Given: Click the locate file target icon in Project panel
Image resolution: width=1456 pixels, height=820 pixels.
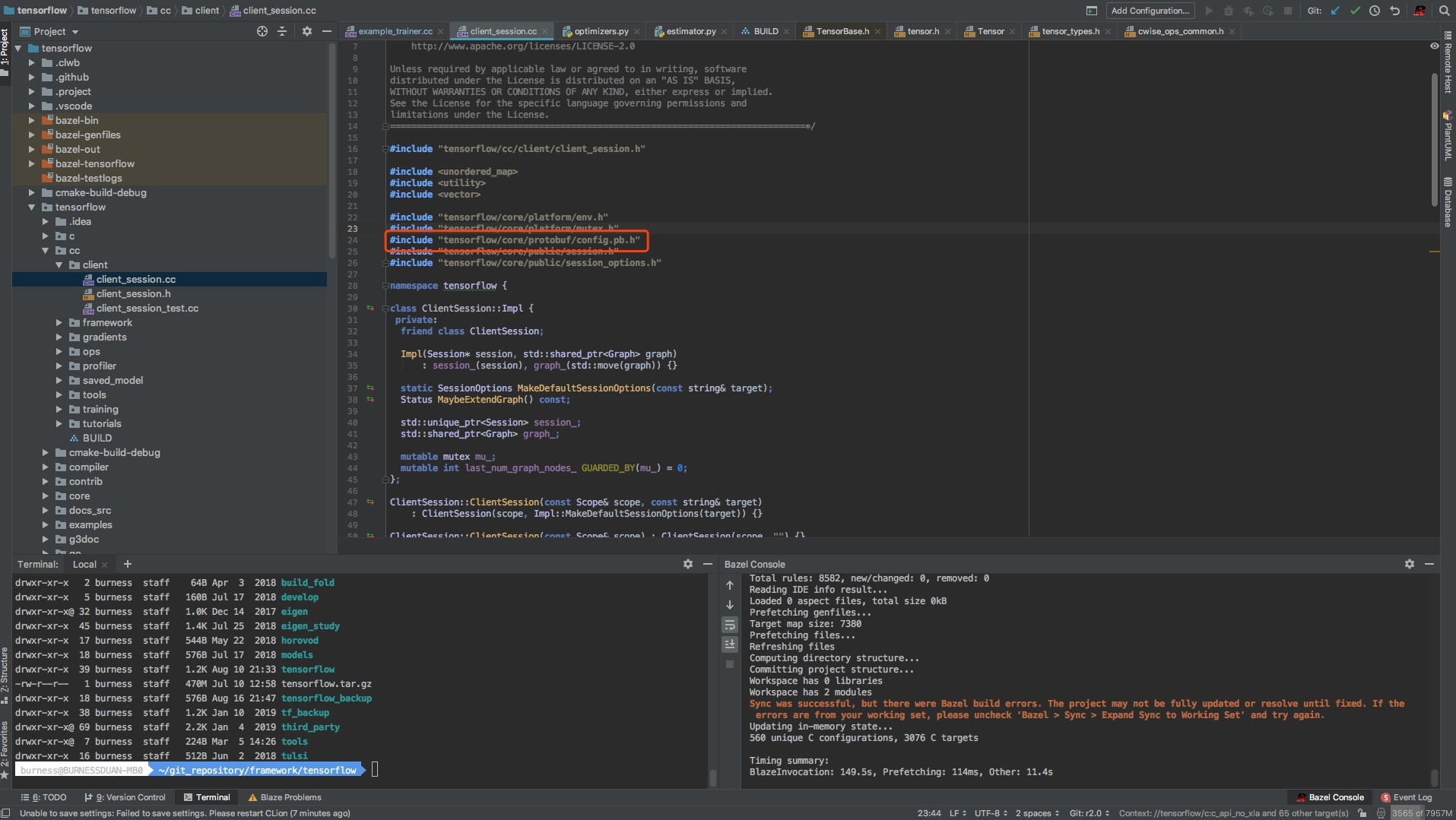Looking at the screenshot, I should click(262, 31).
